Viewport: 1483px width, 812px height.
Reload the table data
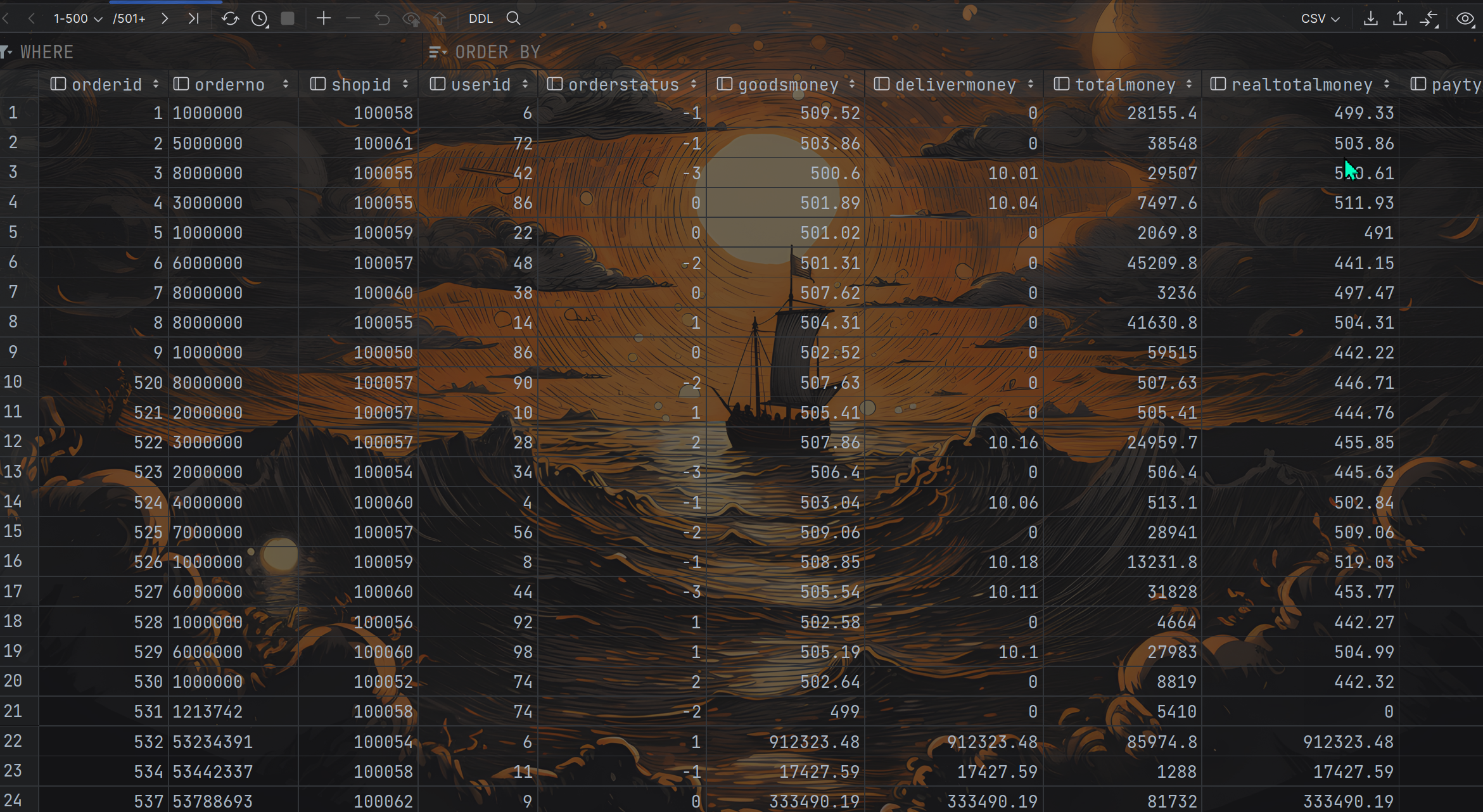pyautogui.click(x=230, y=18)
